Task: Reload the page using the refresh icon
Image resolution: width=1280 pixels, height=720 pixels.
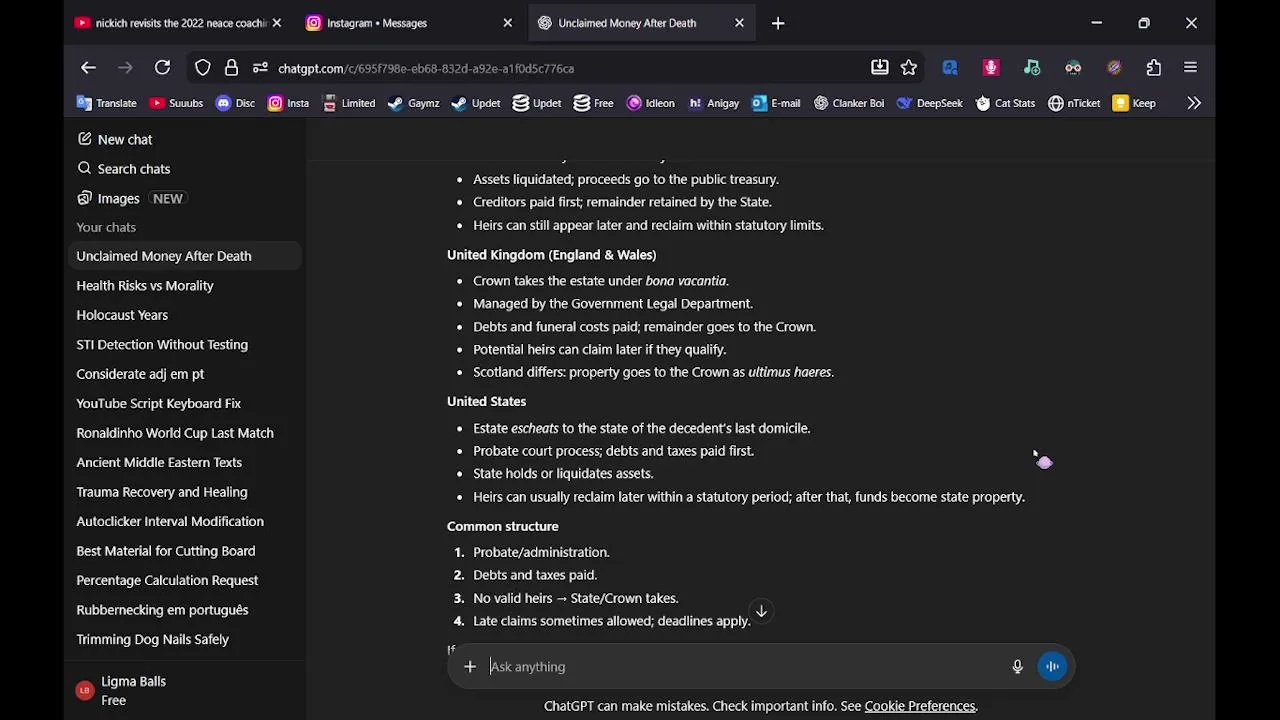Action: pyautogui.click(x=162, y=68)
